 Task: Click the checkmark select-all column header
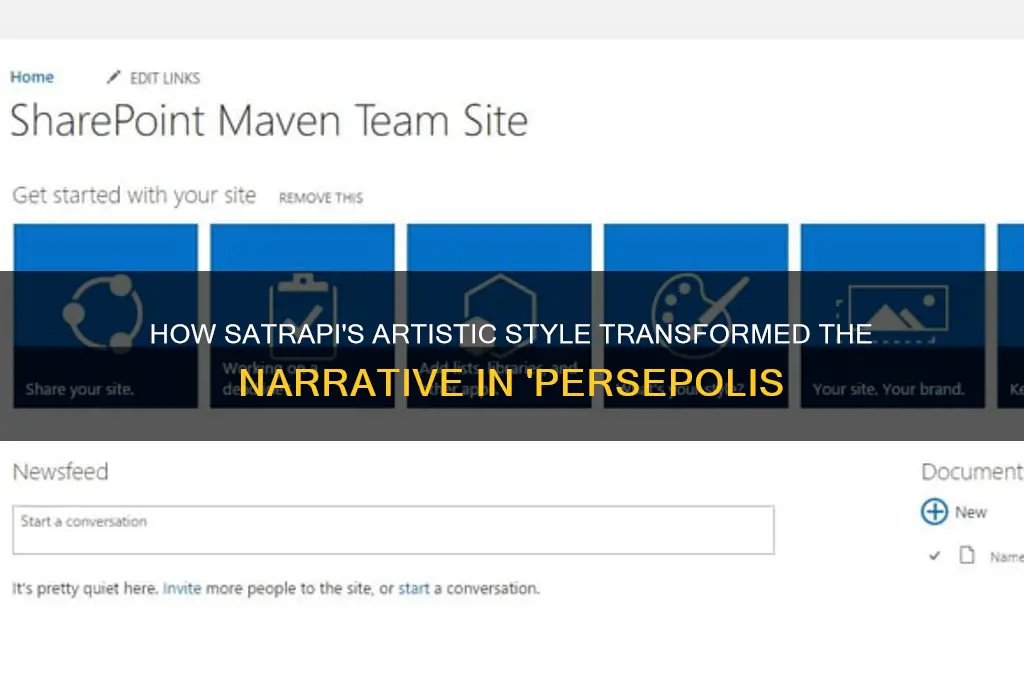point(935,556)
